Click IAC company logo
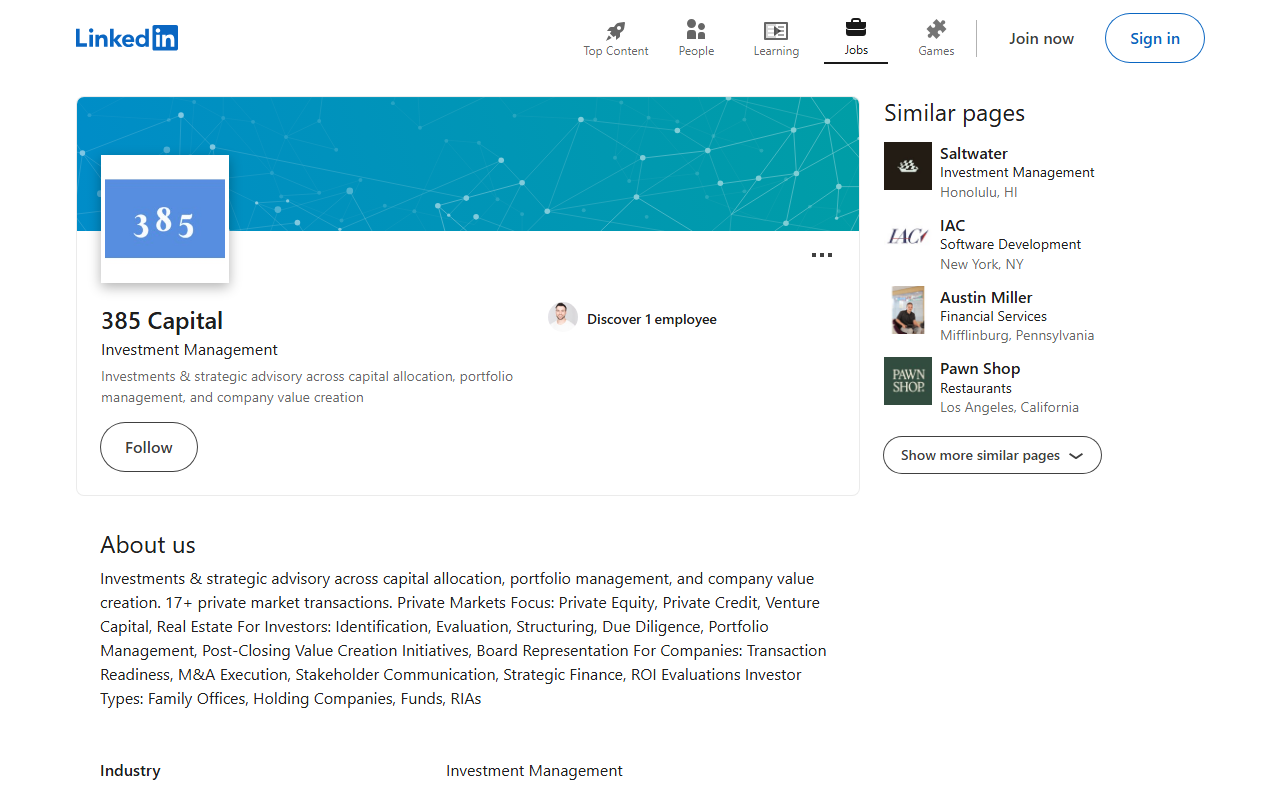The height and width of the screenshot is (800, 1280). point(908,237)
